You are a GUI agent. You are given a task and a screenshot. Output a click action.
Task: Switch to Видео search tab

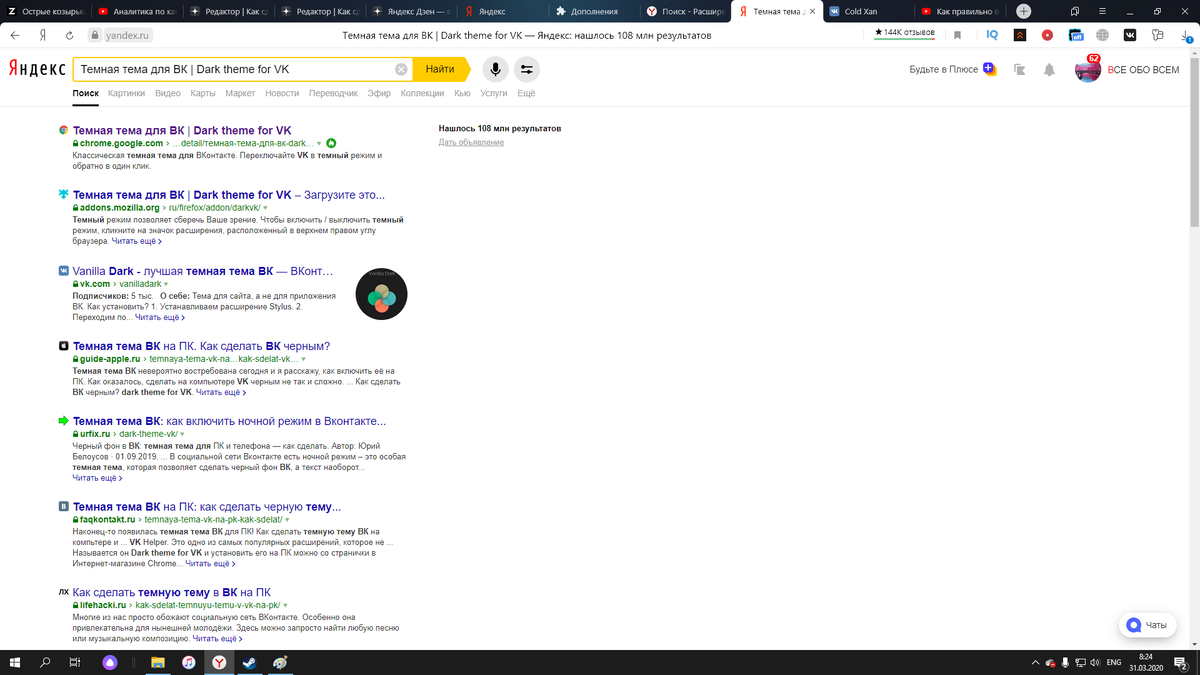(x=168, y=93)
